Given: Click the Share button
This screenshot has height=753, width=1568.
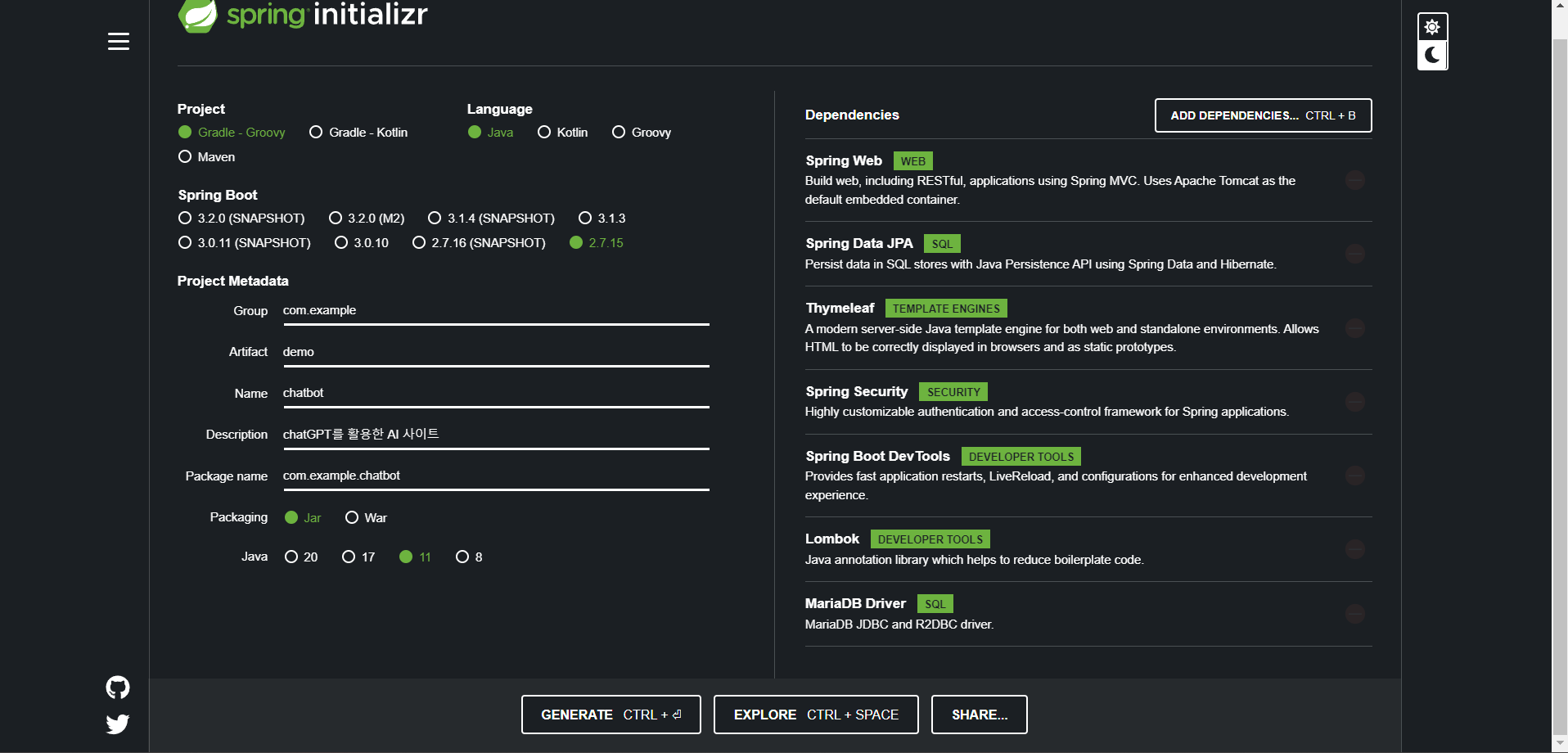Looking at the screenshot, I should tap(980, 715).
